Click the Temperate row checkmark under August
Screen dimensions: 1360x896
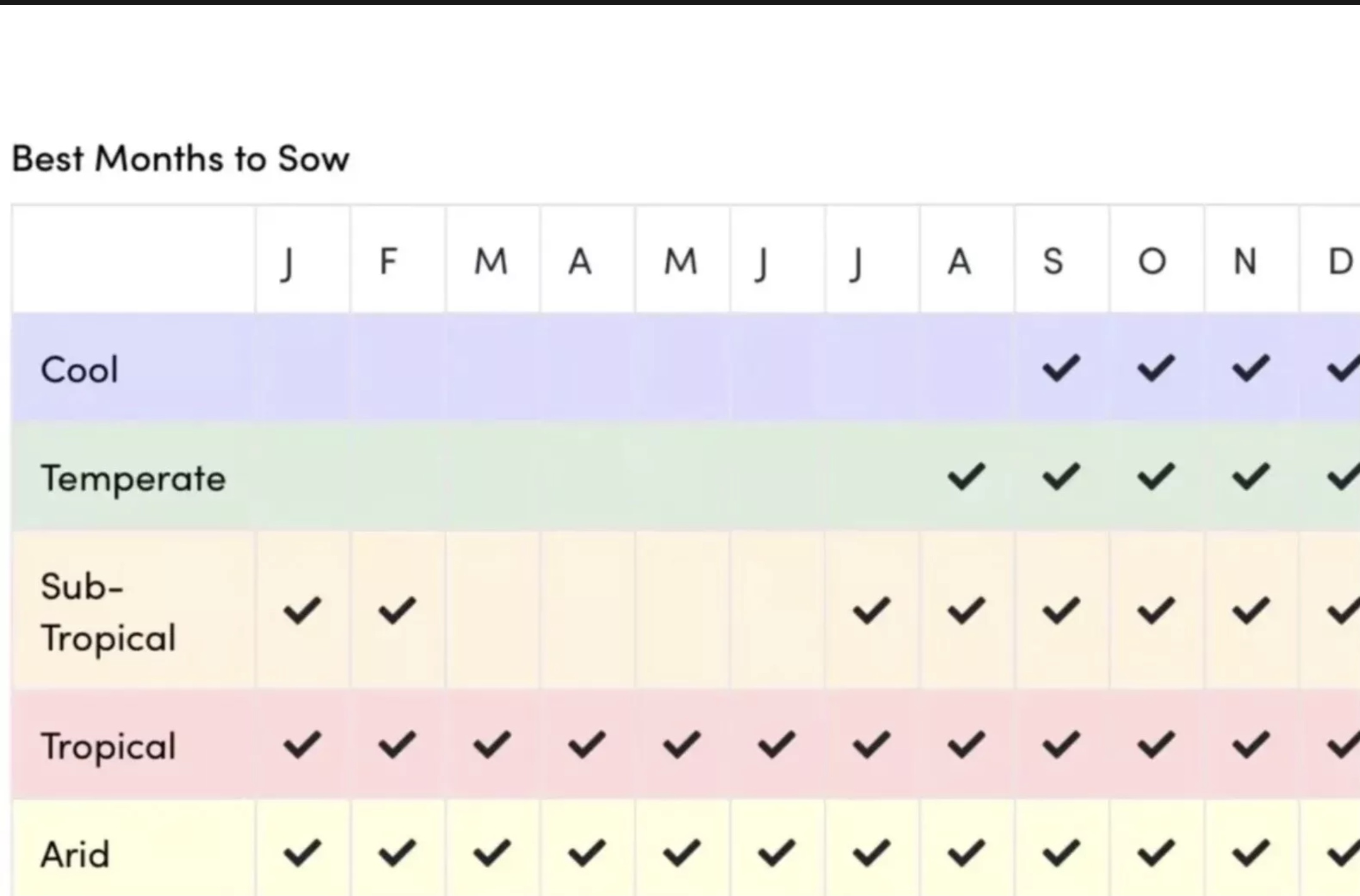(x=966, y=476)
